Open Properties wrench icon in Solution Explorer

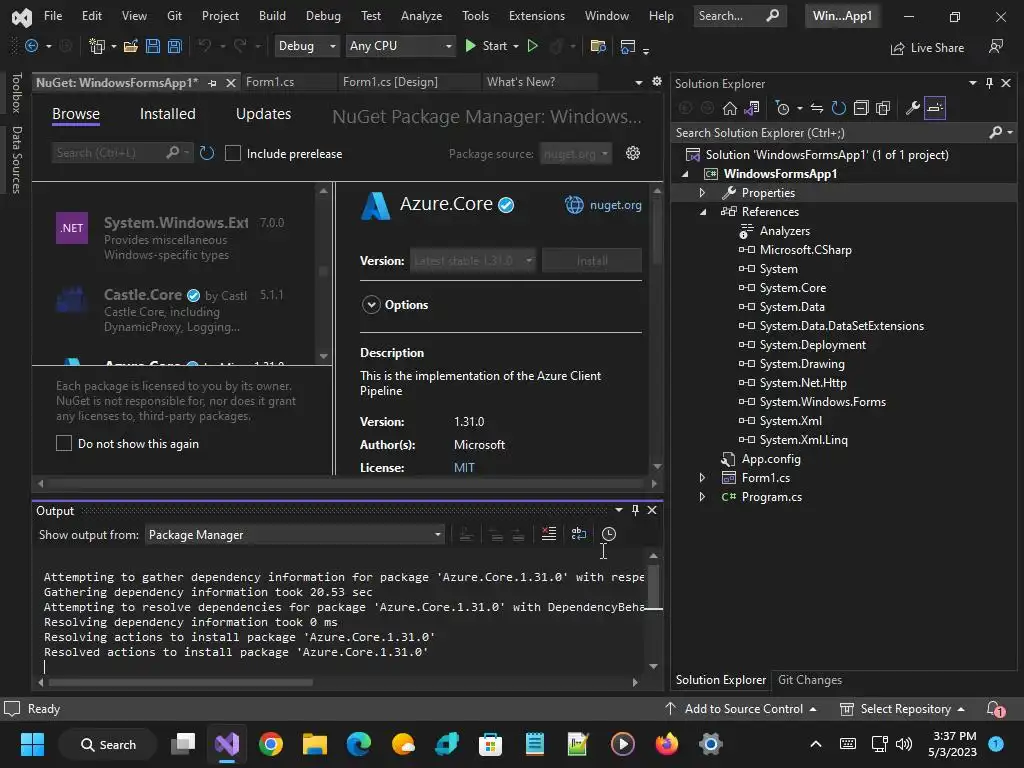[x=912, y=108]
